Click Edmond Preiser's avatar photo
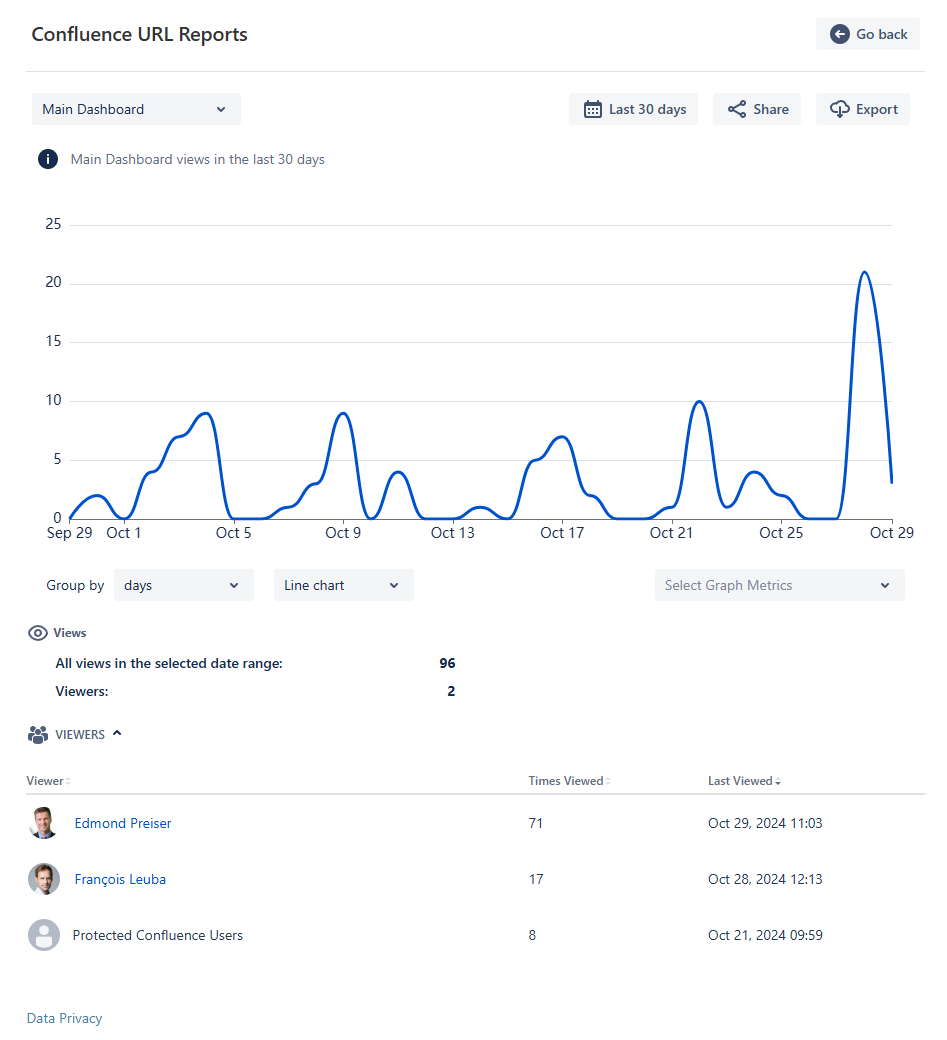Viewport: 947px width, 1040px height. [x=44, y=823]
